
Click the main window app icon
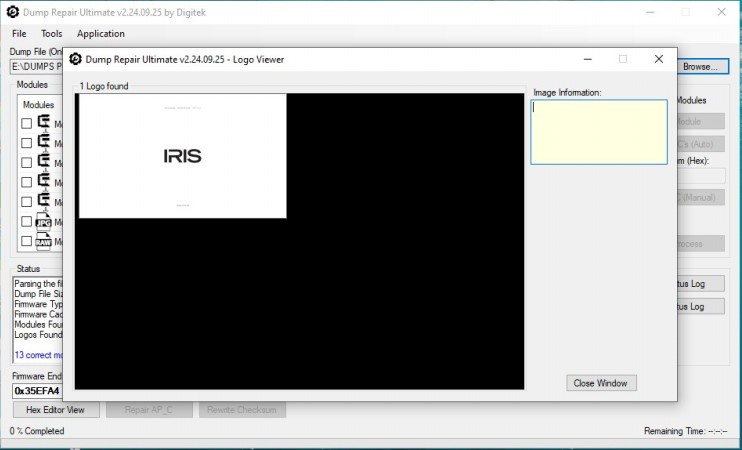tap(13, 12)
